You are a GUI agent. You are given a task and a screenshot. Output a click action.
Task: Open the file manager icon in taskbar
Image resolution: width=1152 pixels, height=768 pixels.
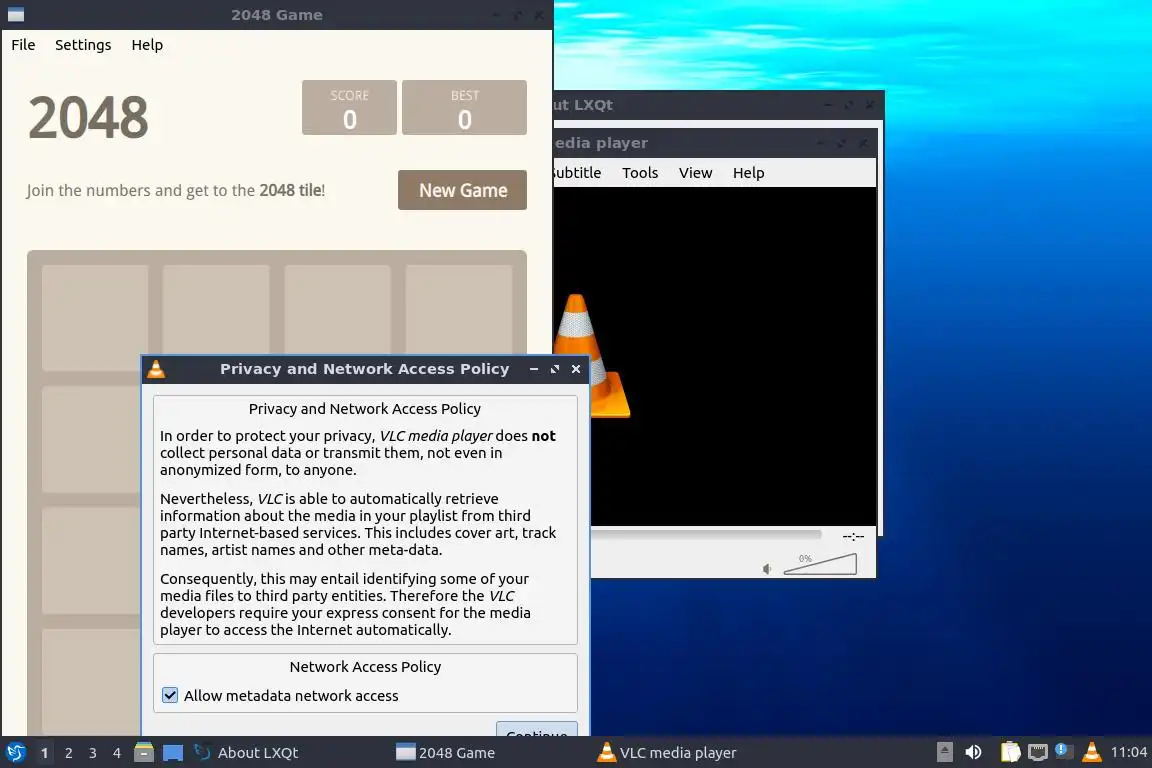[x=144, y=753]
